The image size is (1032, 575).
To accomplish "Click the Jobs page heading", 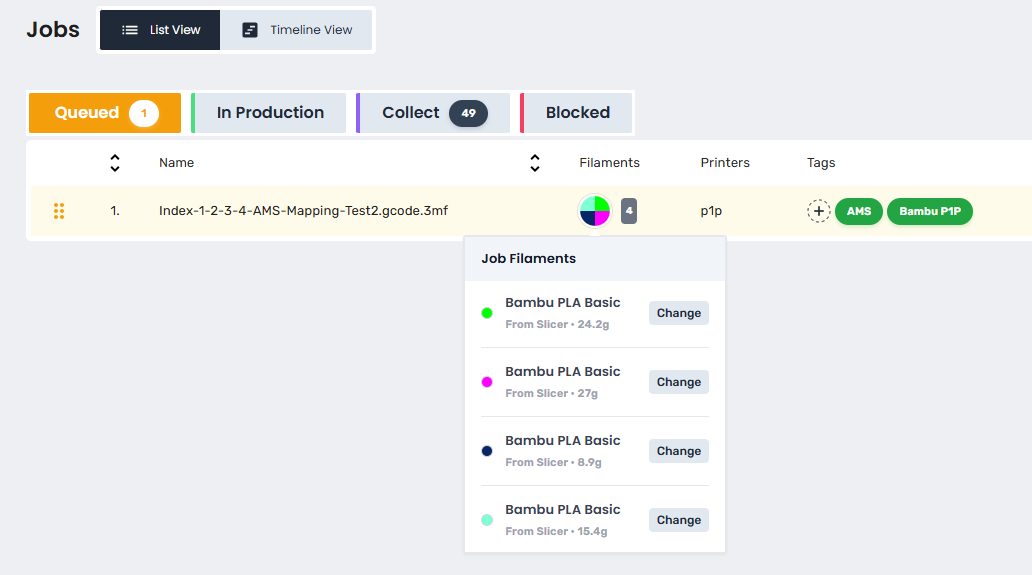I will (53, 30).
